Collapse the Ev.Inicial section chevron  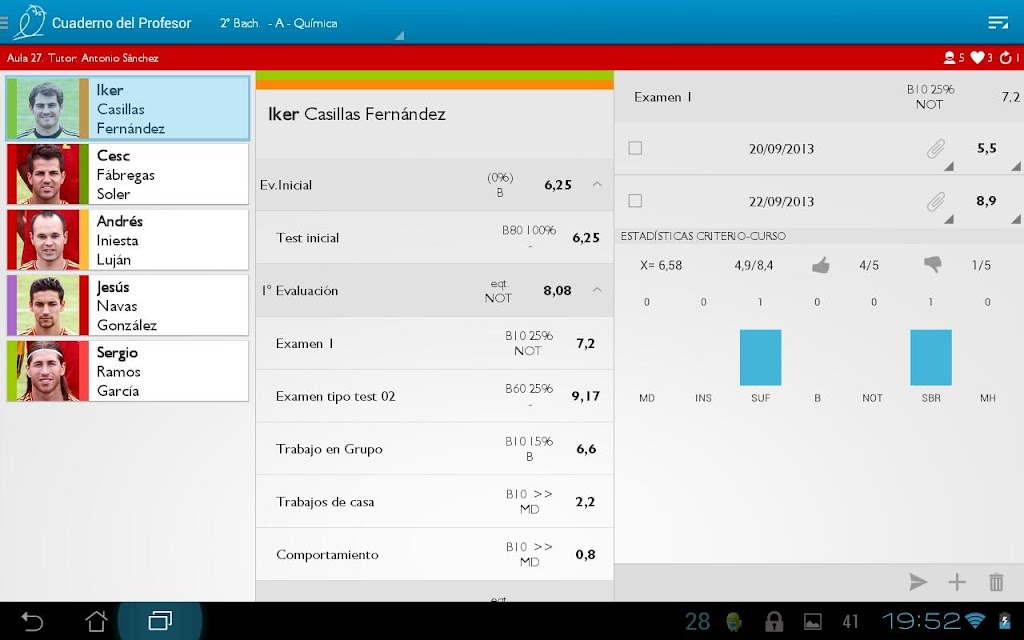(597, 185)
